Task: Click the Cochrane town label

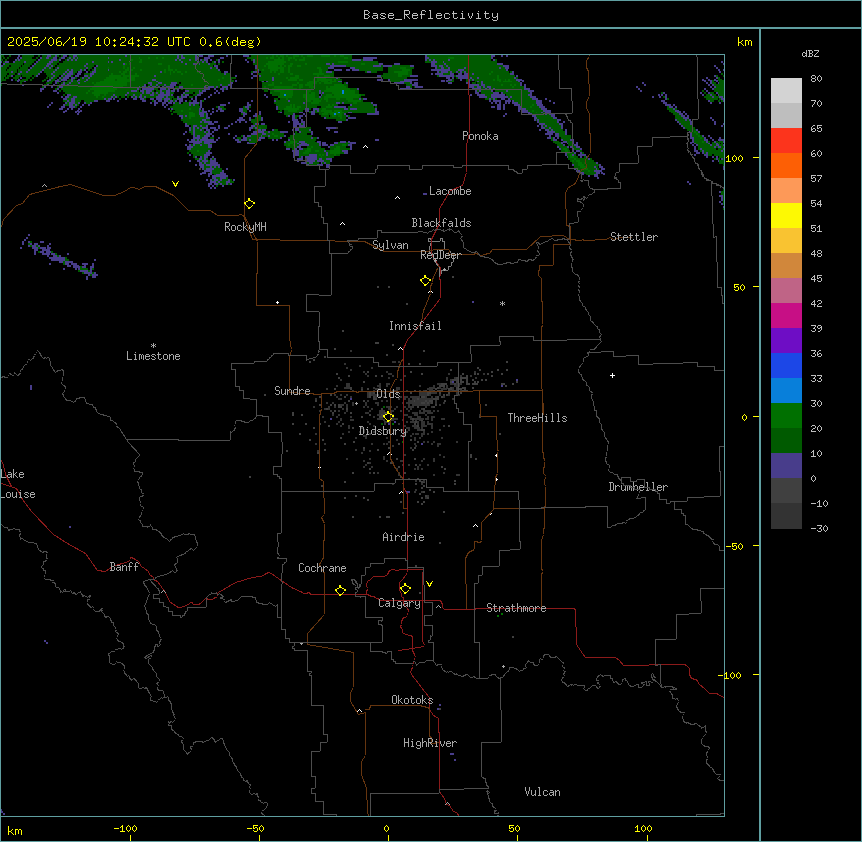Action: [x=322, y=568]
